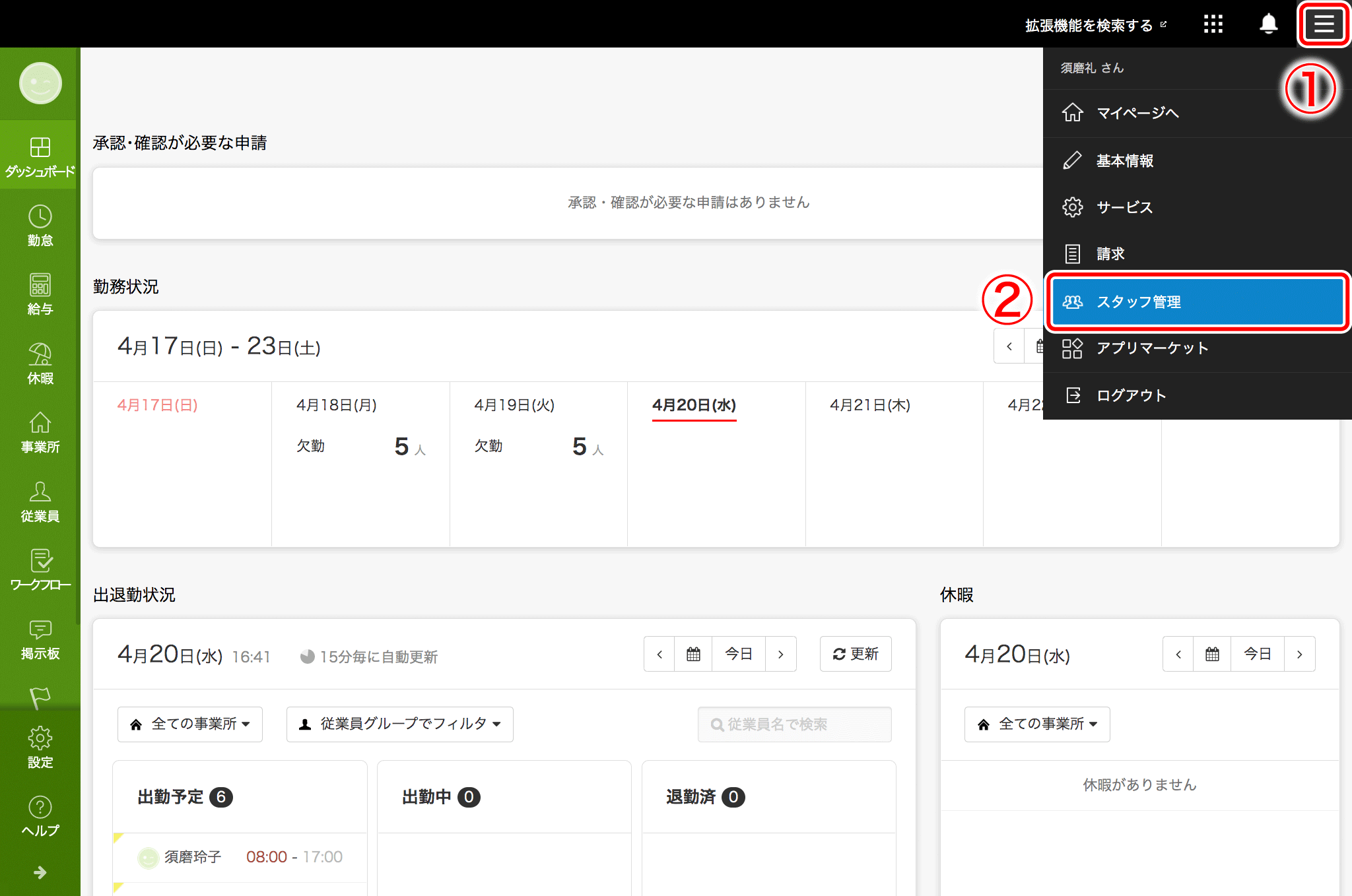
Task: Previous day in attendance status panel
Action: [659, 654]
